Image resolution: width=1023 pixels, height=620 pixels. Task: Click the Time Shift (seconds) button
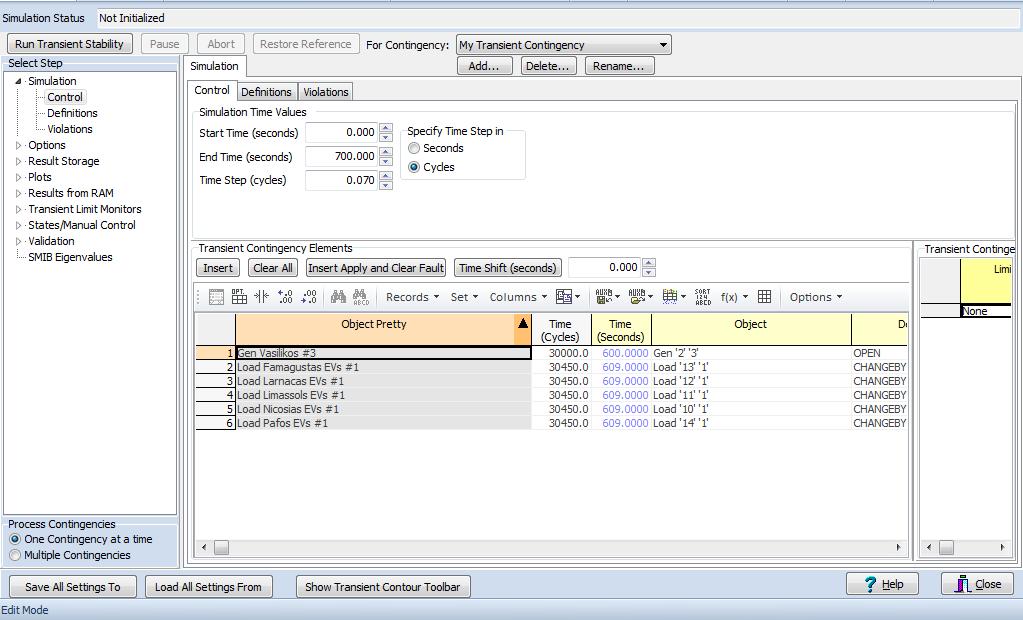coord(508,268)
